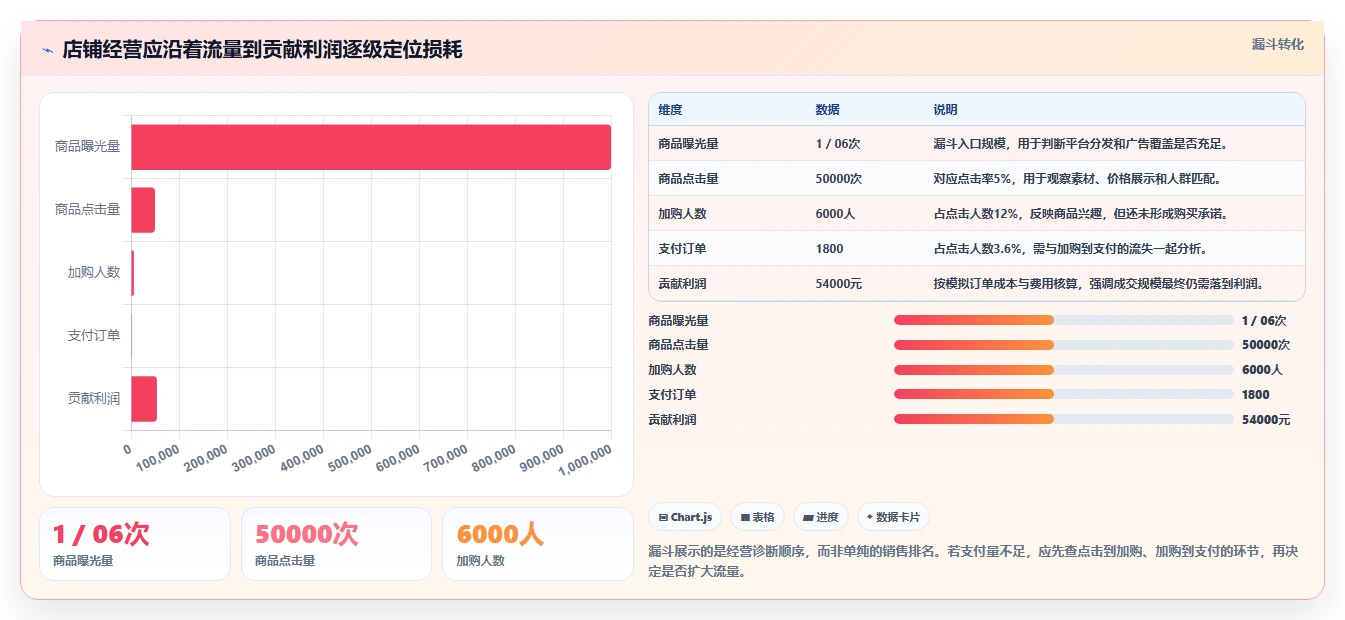Click the table data cell 54000元
Image resolution: width=1345 pixels, height=620 pixels.
(x=865, y=283)
